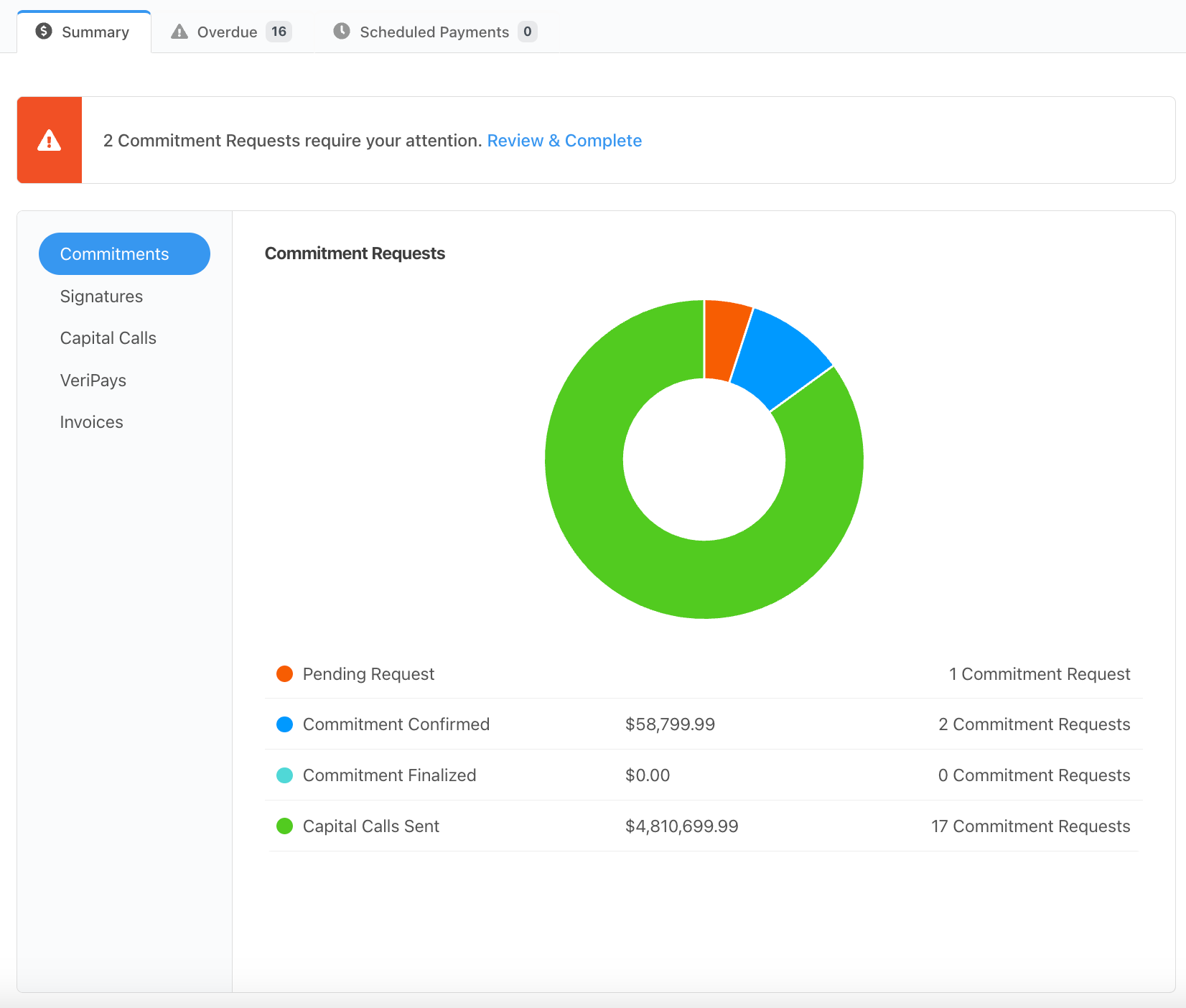
Task: Click the orange alert icon in the banner
Action: [49, 140]
